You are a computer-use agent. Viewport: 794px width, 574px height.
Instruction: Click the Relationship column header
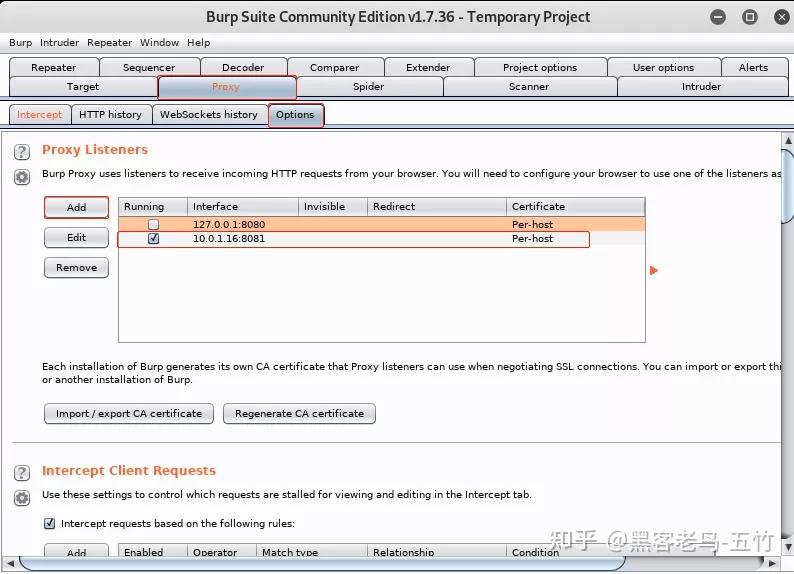[437, 551]
